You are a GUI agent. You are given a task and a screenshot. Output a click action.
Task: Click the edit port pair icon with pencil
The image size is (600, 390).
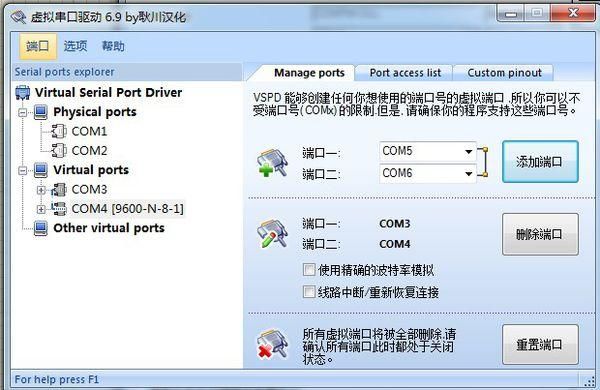pyautogui.click(x=272, y=233)
